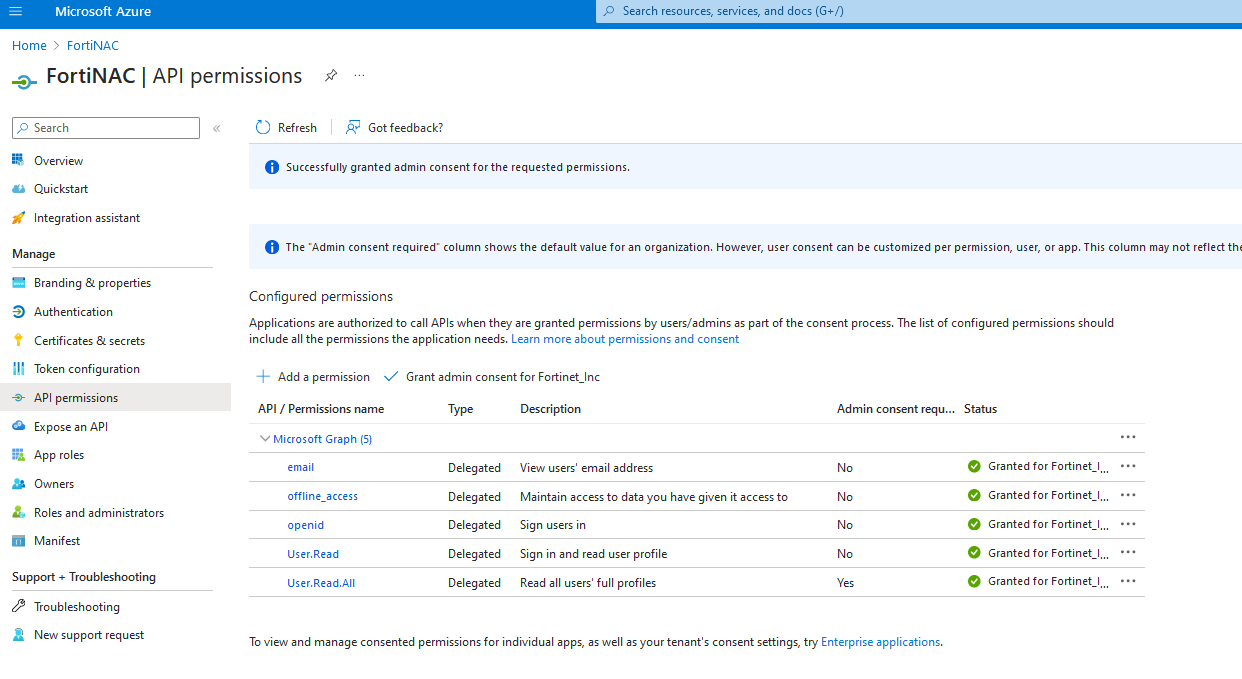Viewport: 1242px width, 679px height.
Task: Open the Azure portal hamburger menu
Action: pos(15,13)
